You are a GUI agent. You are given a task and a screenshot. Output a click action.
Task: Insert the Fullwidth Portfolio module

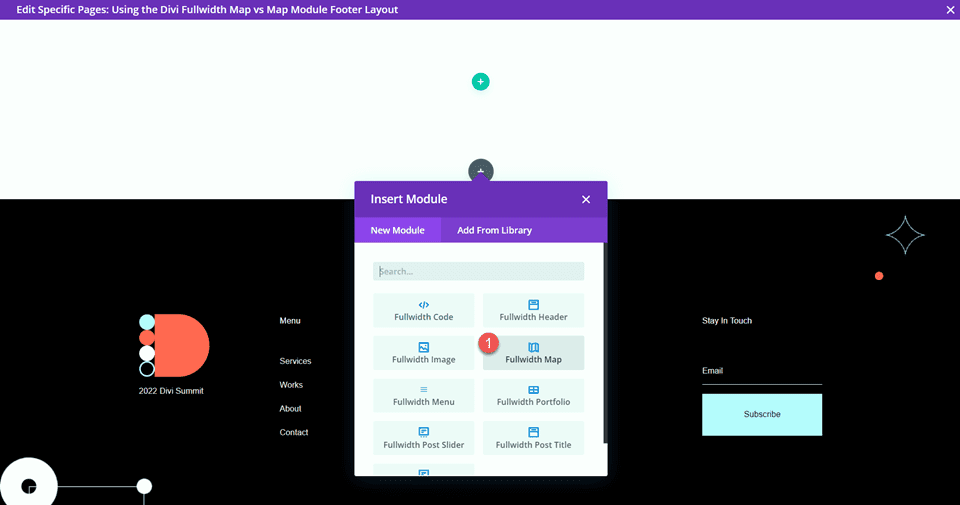click(533, 395)
